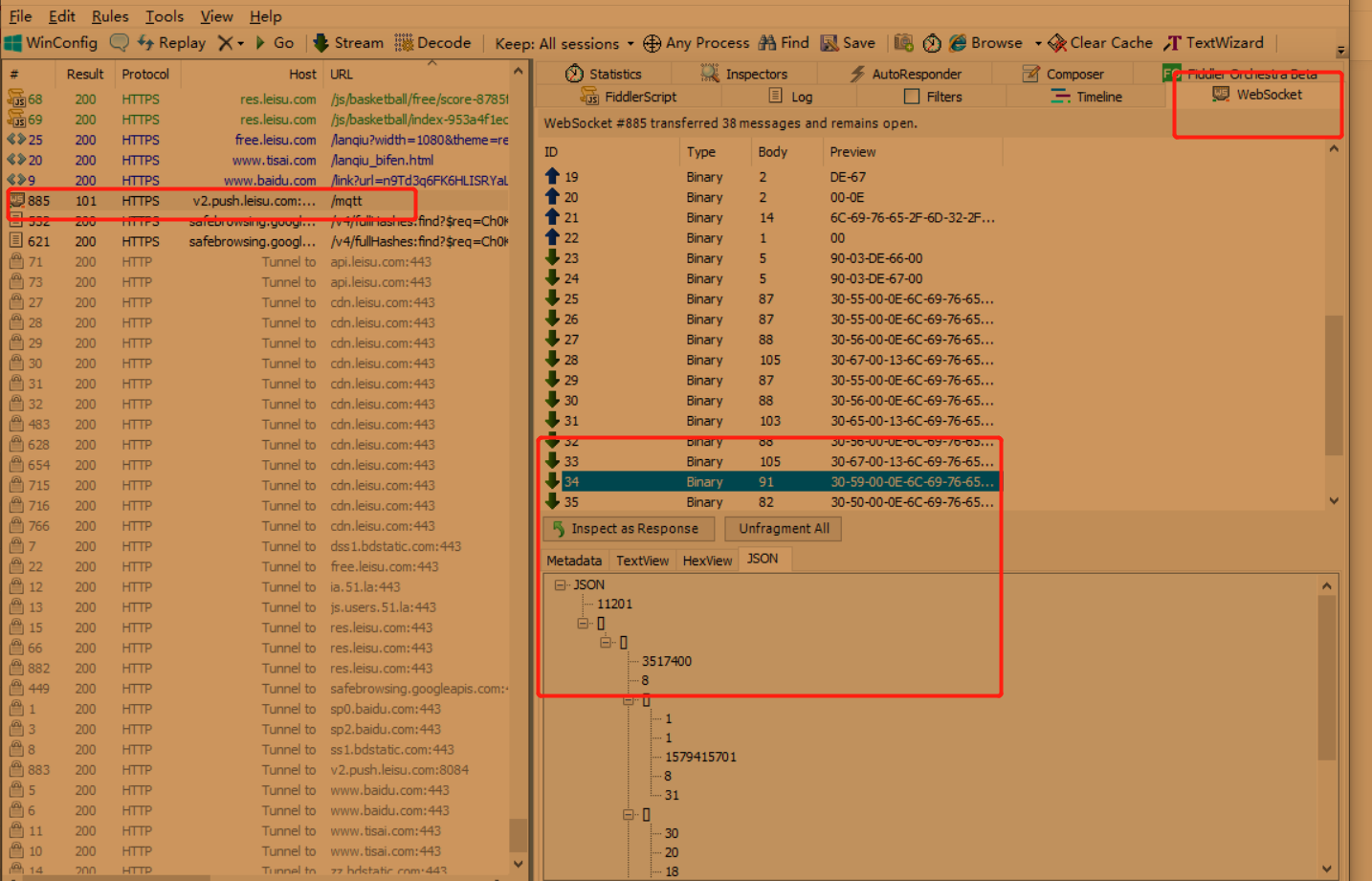
Task: Open the Edit menu
Action: pyautogui.click(x=62, y=16)
